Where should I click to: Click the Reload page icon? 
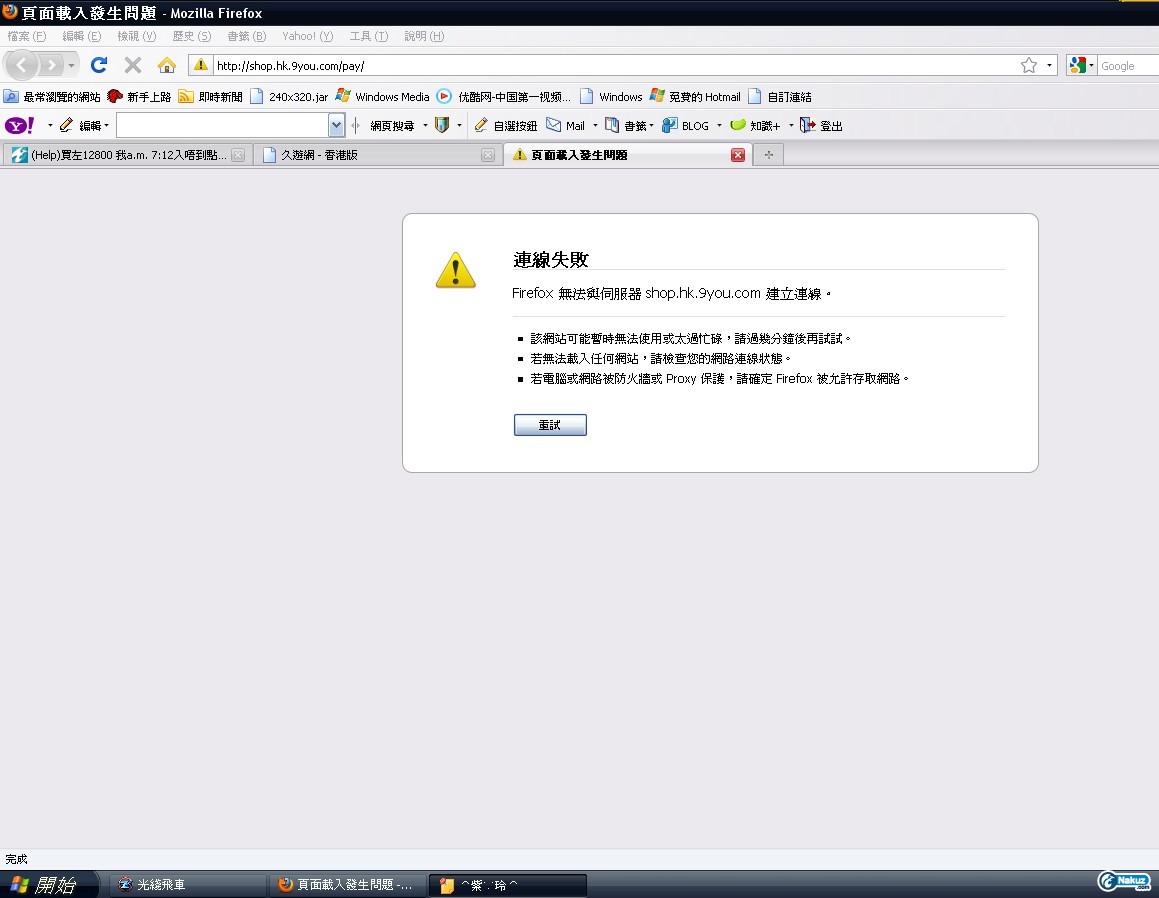(x=98, y=65)
